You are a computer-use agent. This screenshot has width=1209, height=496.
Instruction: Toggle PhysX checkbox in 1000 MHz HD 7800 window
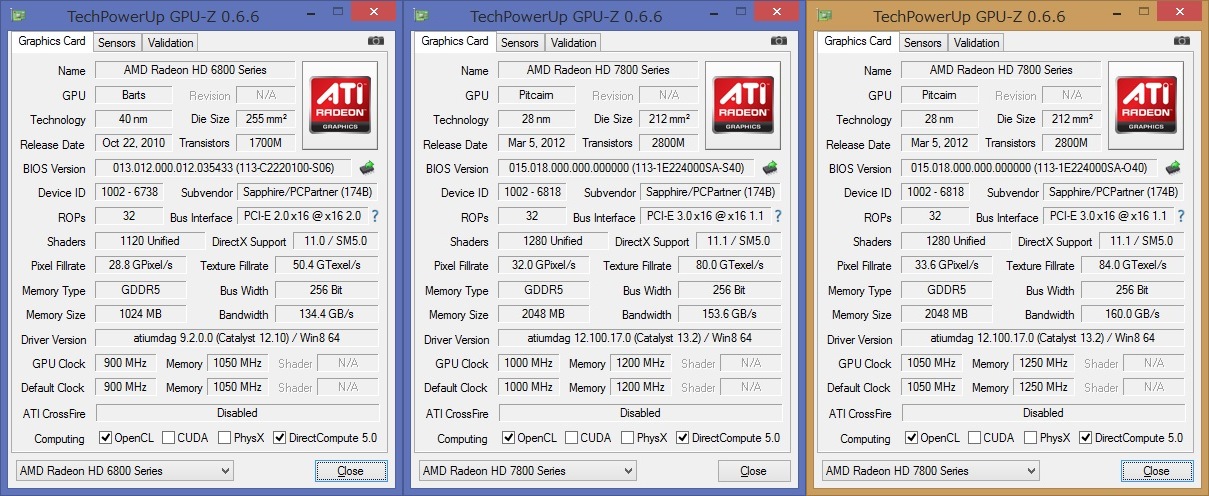[627, 438]
